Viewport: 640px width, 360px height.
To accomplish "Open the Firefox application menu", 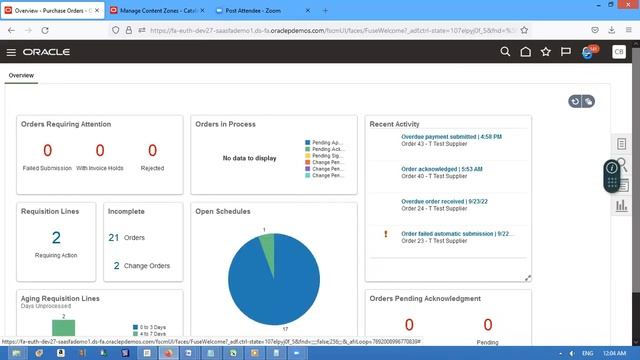I will tap(629, 30).
